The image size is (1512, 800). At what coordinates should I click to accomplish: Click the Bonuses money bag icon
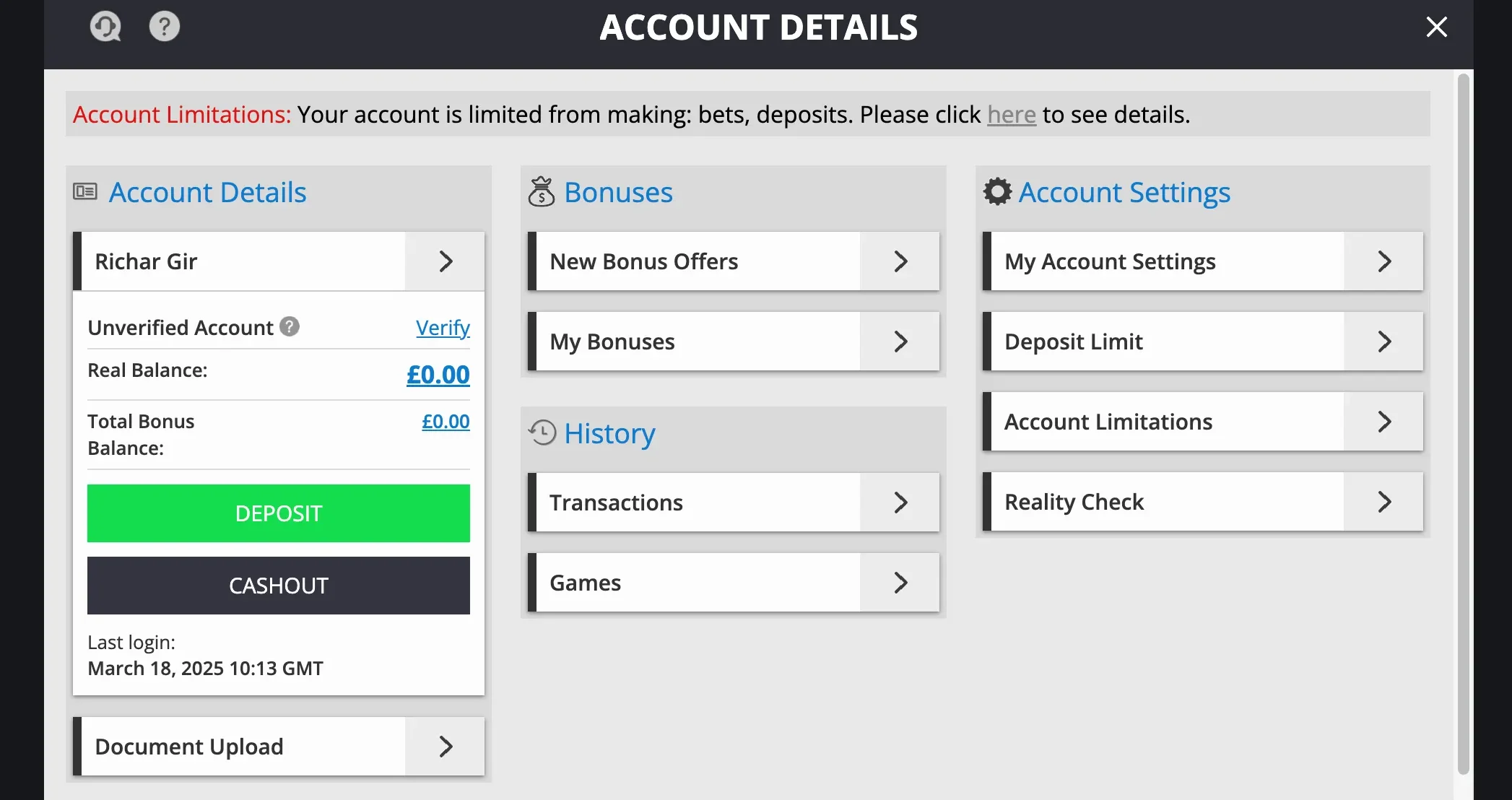[x=541, y=192]
